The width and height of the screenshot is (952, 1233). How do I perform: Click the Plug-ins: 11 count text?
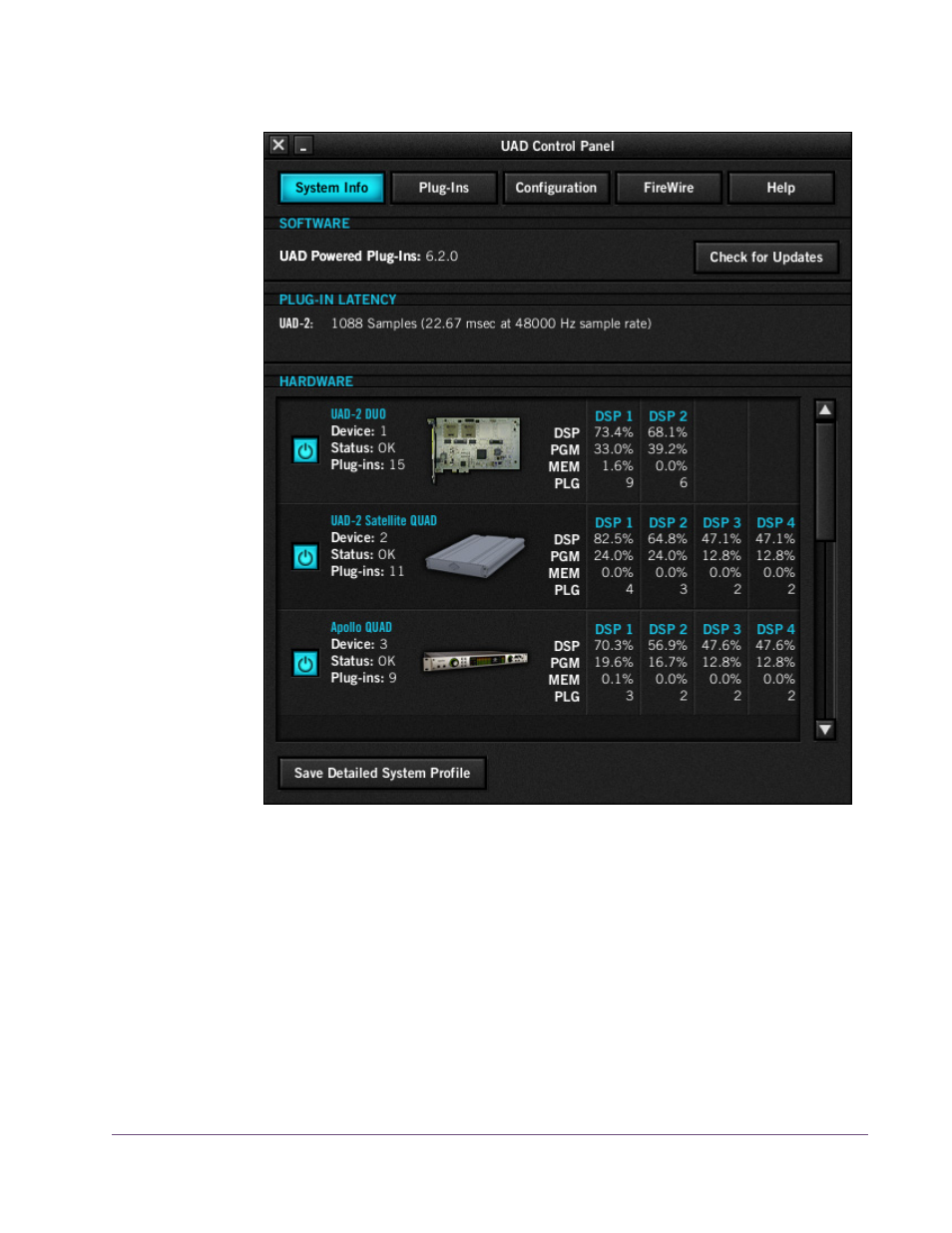pos(367,572)
